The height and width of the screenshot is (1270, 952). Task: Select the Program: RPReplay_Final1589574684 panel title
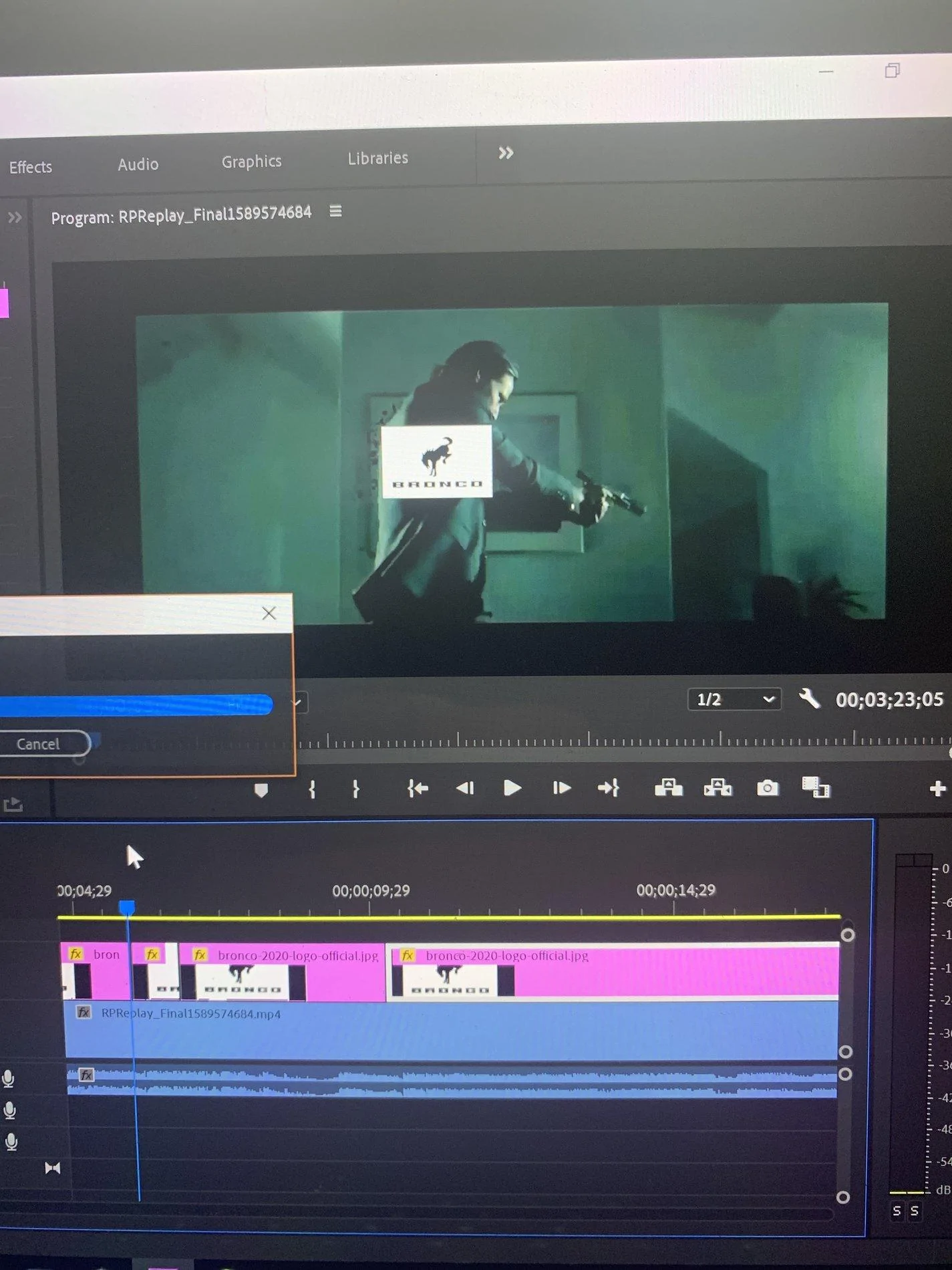coord(181,215)
